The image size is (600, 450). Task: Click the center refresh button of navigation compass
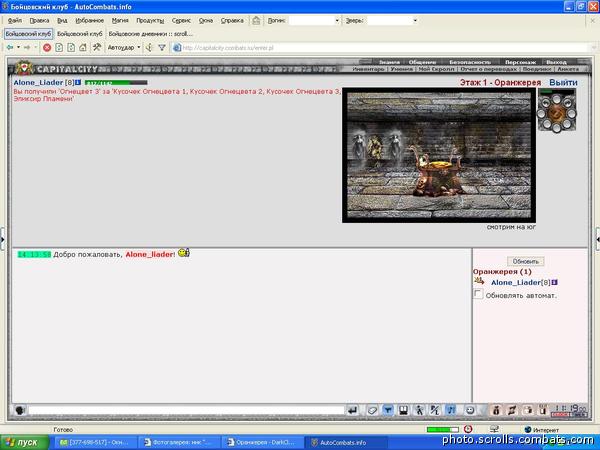(x=556, y=113)
